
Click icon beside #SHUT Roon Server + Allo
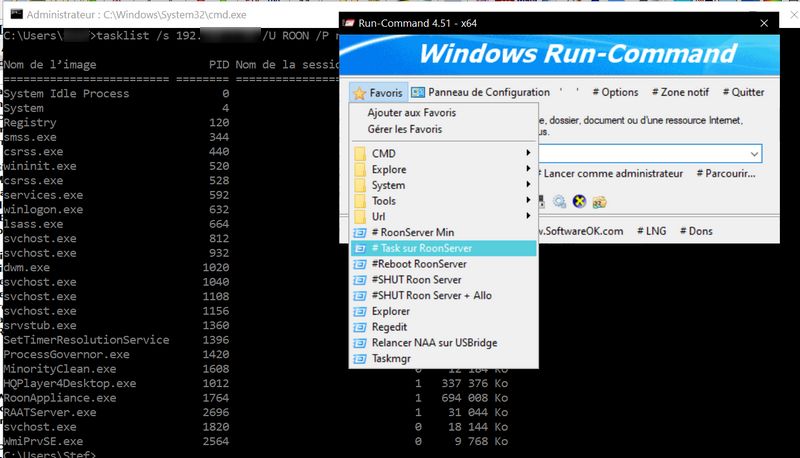pos(360,296)
